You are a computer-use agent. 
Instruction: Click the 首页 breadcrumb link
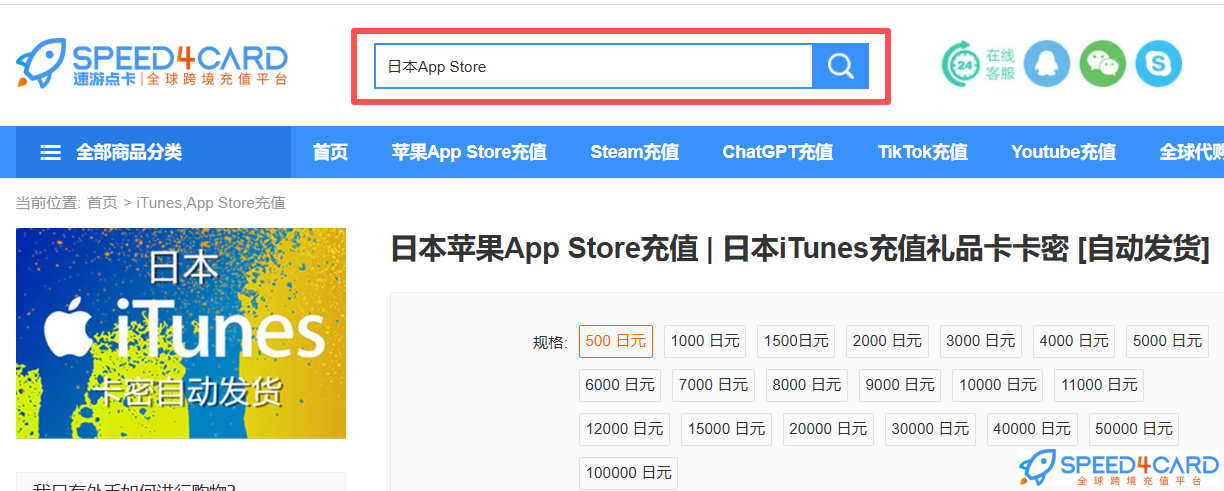point(102,203)
